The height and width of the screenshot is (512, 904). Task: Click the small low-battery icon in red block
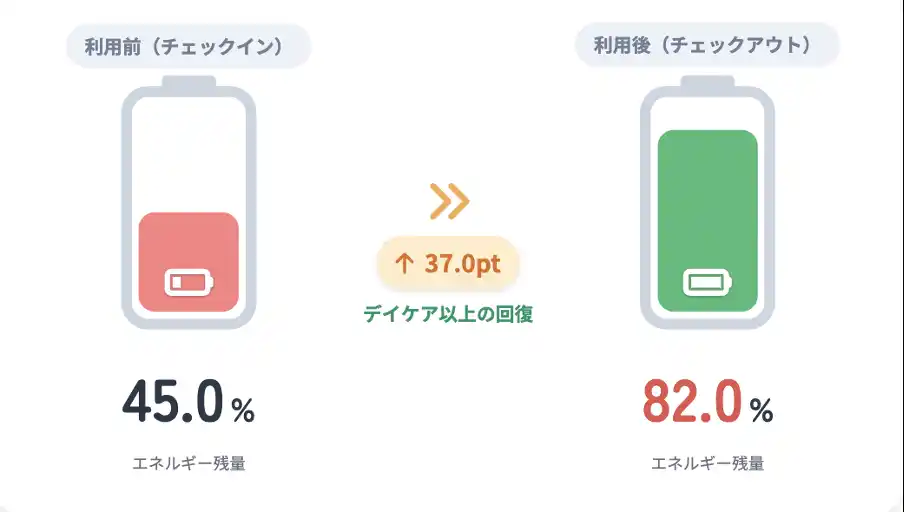click(189, 282)
